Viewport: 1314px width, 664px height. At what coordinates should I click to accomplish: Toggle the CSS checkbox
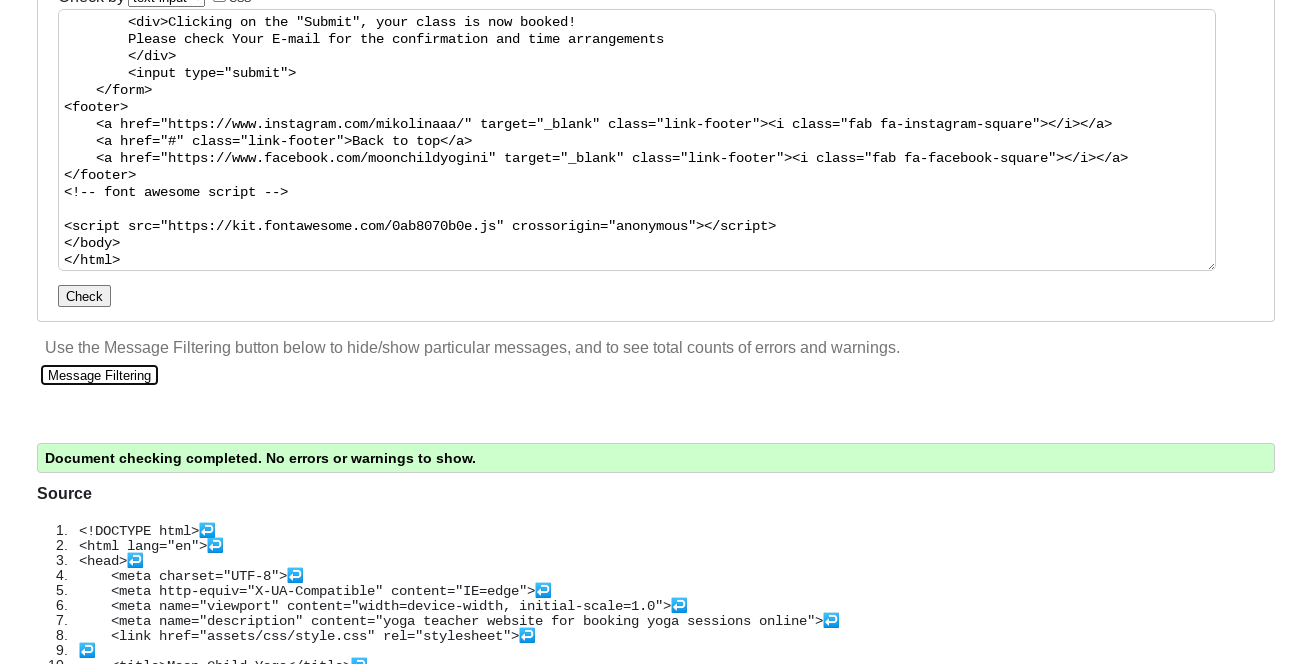[219, 2]
